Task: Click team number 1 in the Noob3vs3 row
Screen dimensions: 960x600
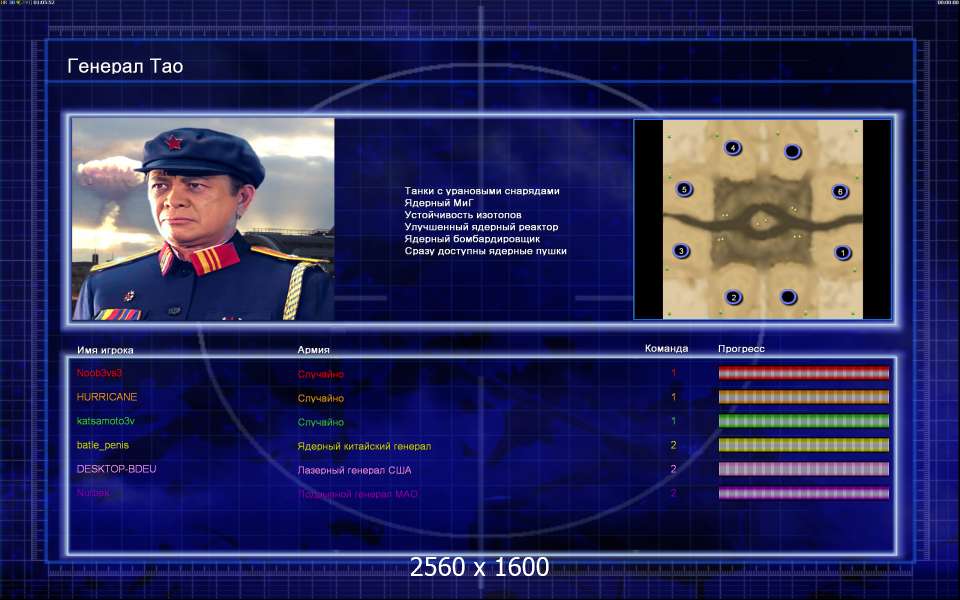Action: point(673,373)
